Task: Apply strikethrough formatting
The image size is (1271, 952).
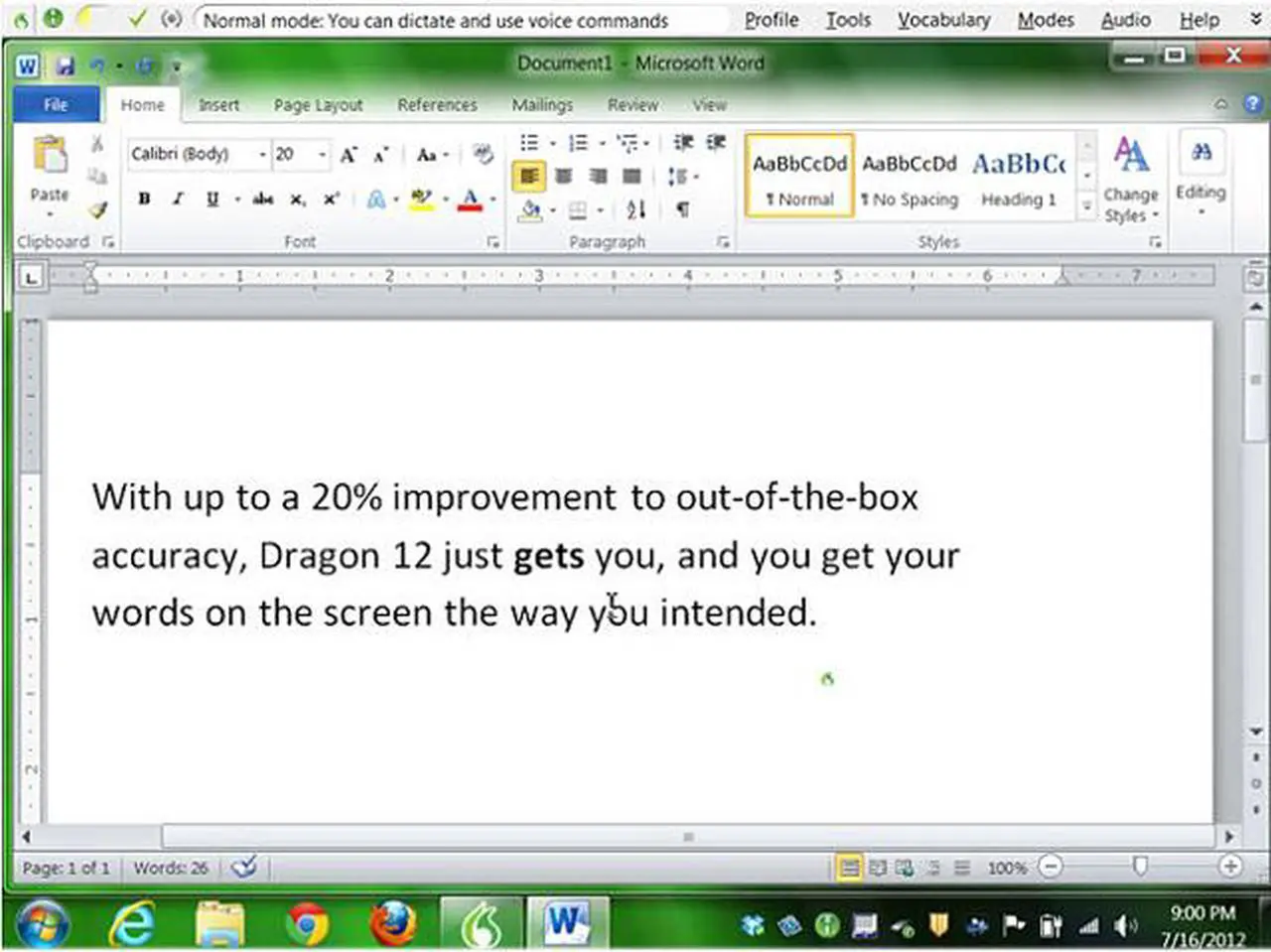Action: coord(263,200)
